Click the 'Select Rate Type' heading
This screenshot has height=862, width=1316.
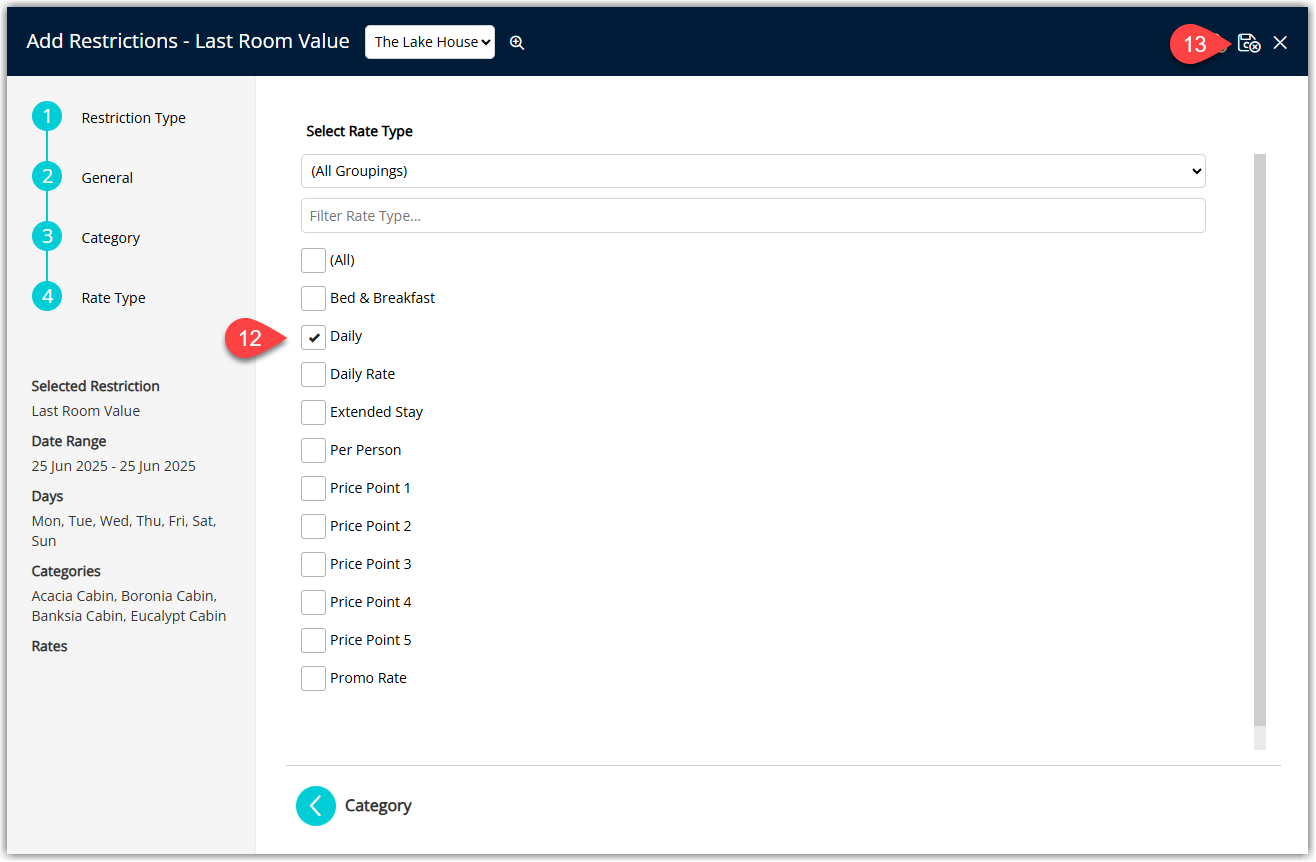point(360,131)
